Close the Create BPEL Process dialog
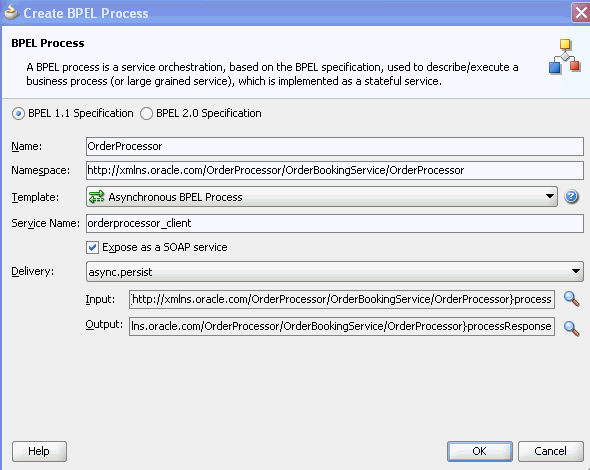The width and height of the screenshot is (590, 470). click(581, 12)
